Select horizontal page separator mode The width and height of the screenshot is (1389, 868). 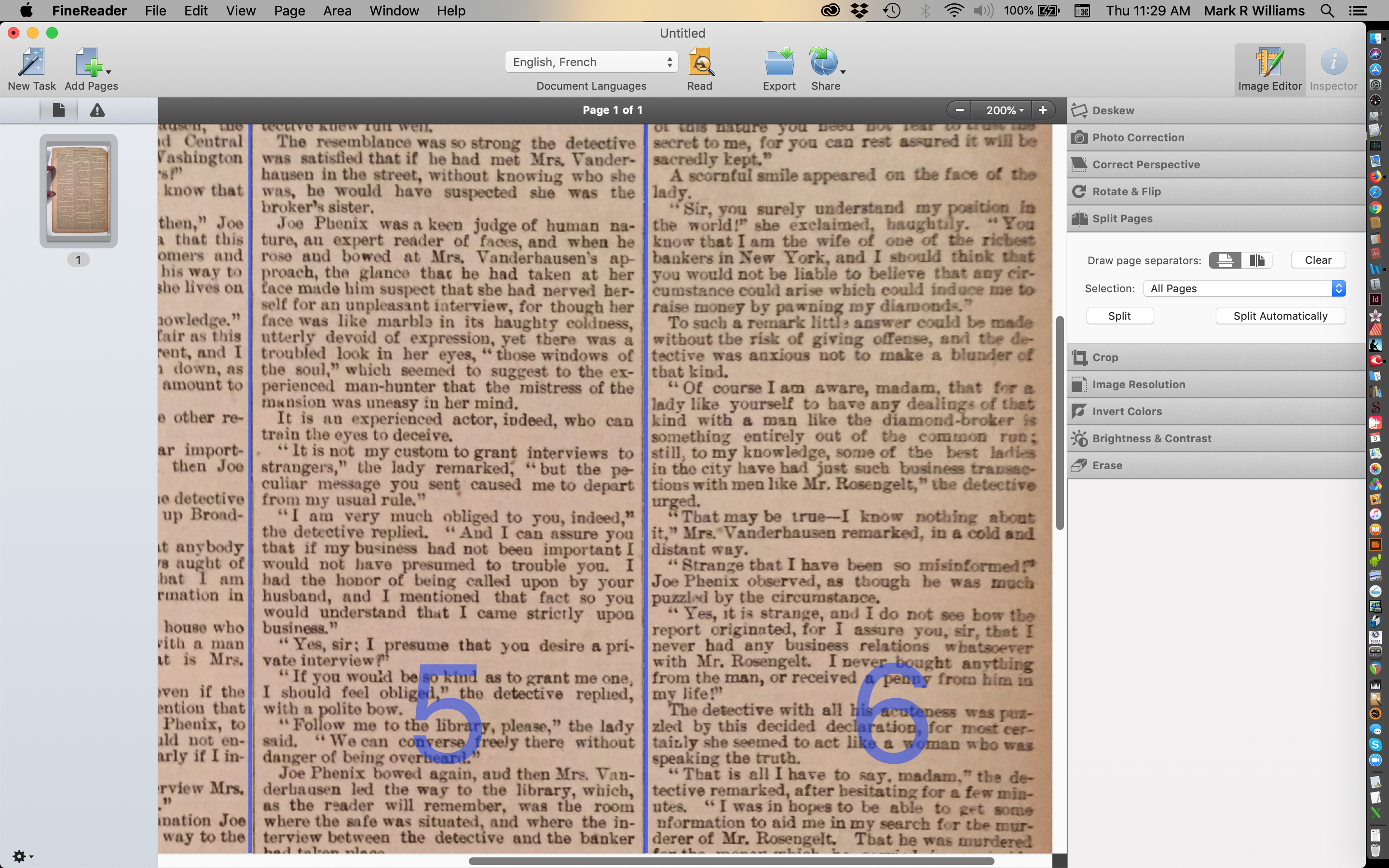(1225, 260)
